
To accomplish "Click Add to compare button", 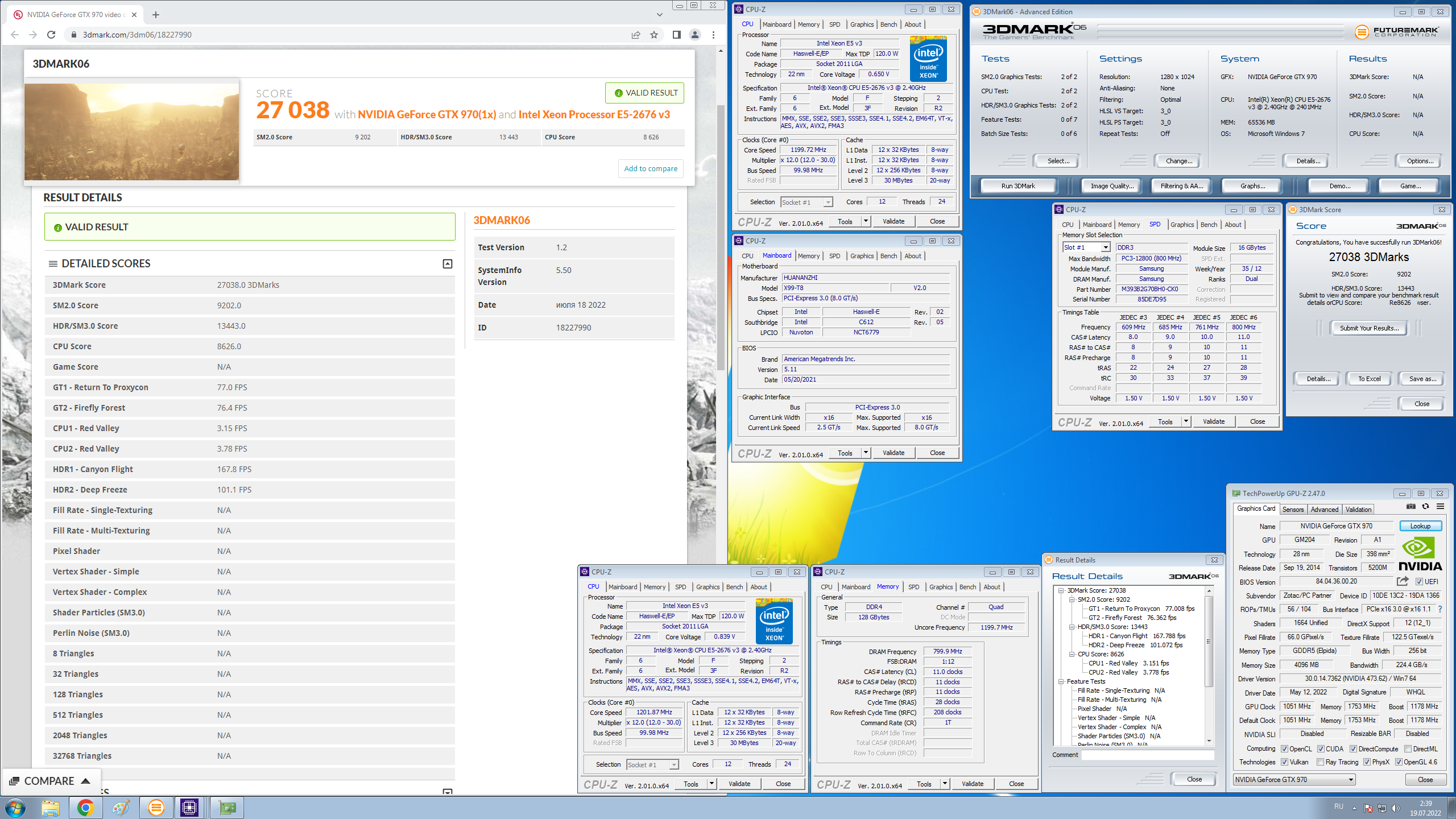I will point(651,168).
